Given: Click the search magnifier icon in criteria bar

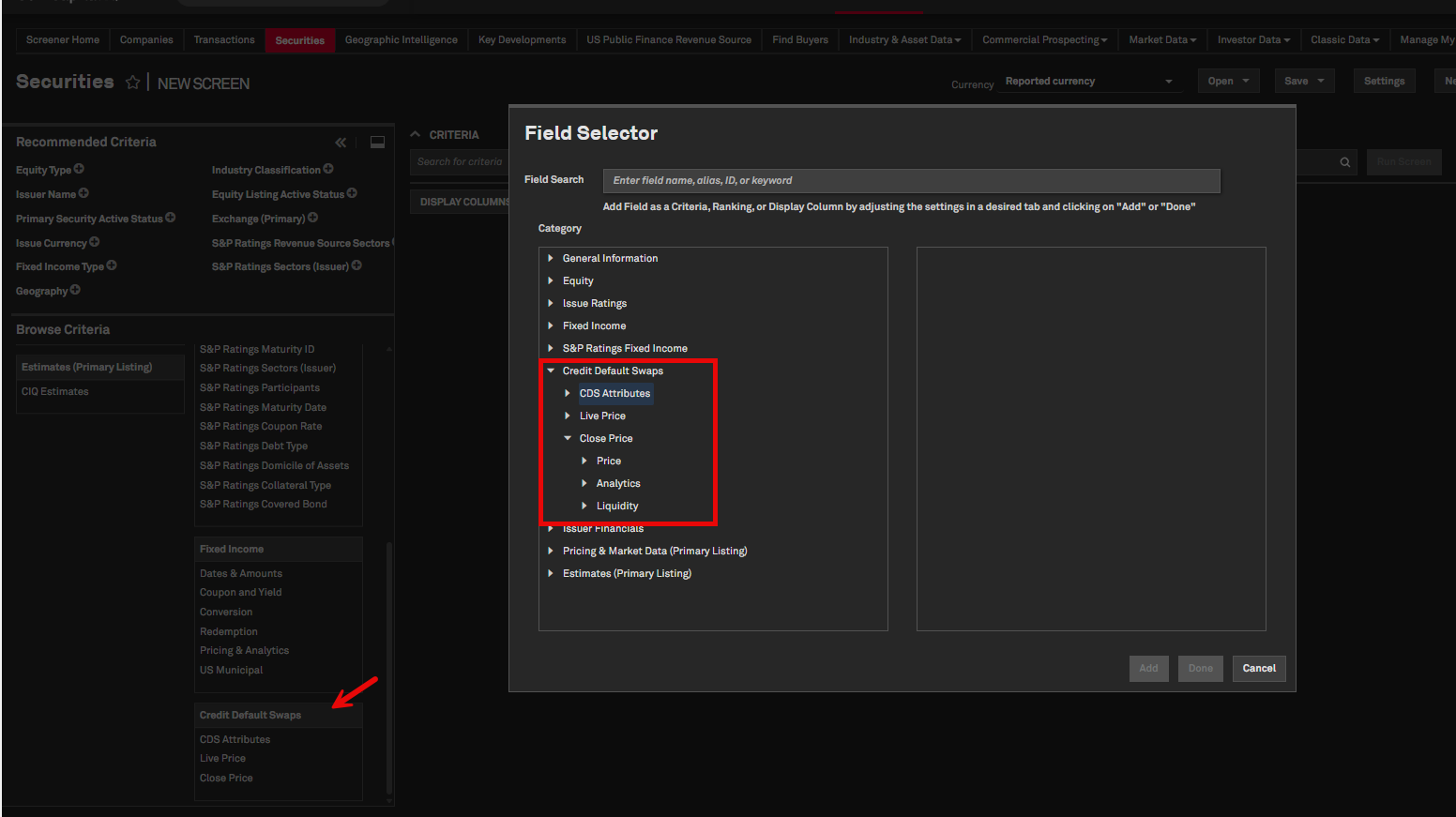Looking at the screenshot, I should 1344,162.
